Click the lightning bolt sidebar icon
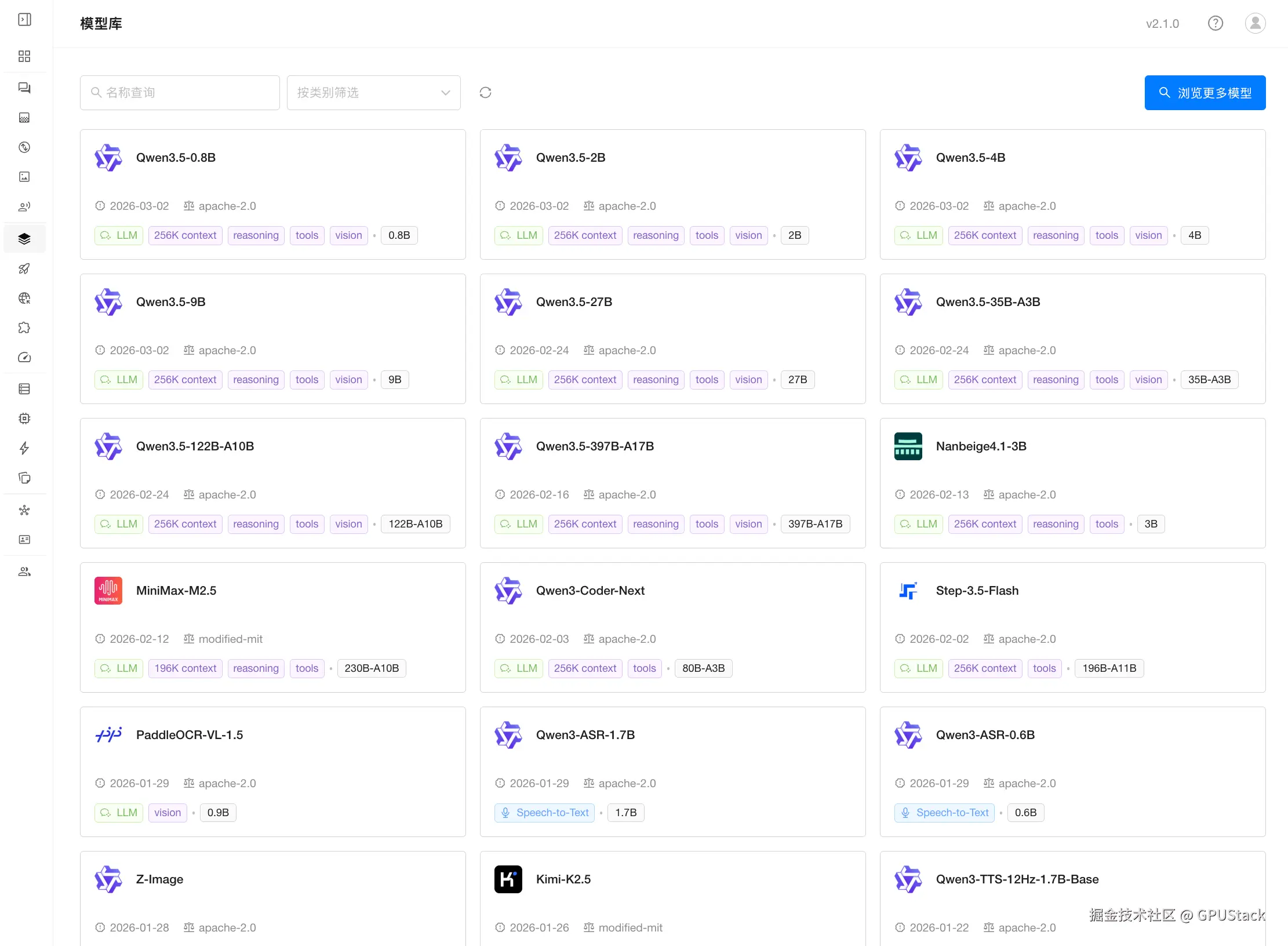The width and height of the screenshot is (1288, 946). coord(24,448)
